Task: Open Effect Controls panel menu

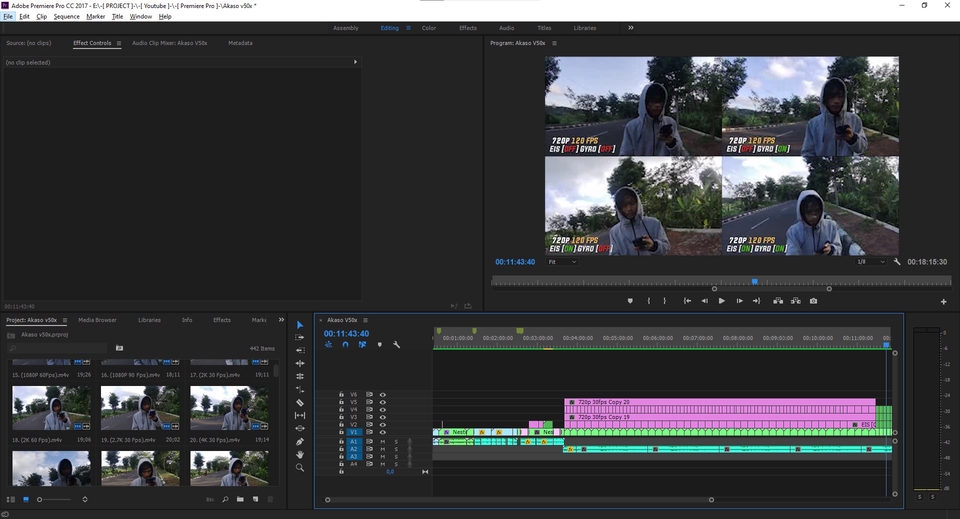Action: pyautogui.click(x=119, y=43)
